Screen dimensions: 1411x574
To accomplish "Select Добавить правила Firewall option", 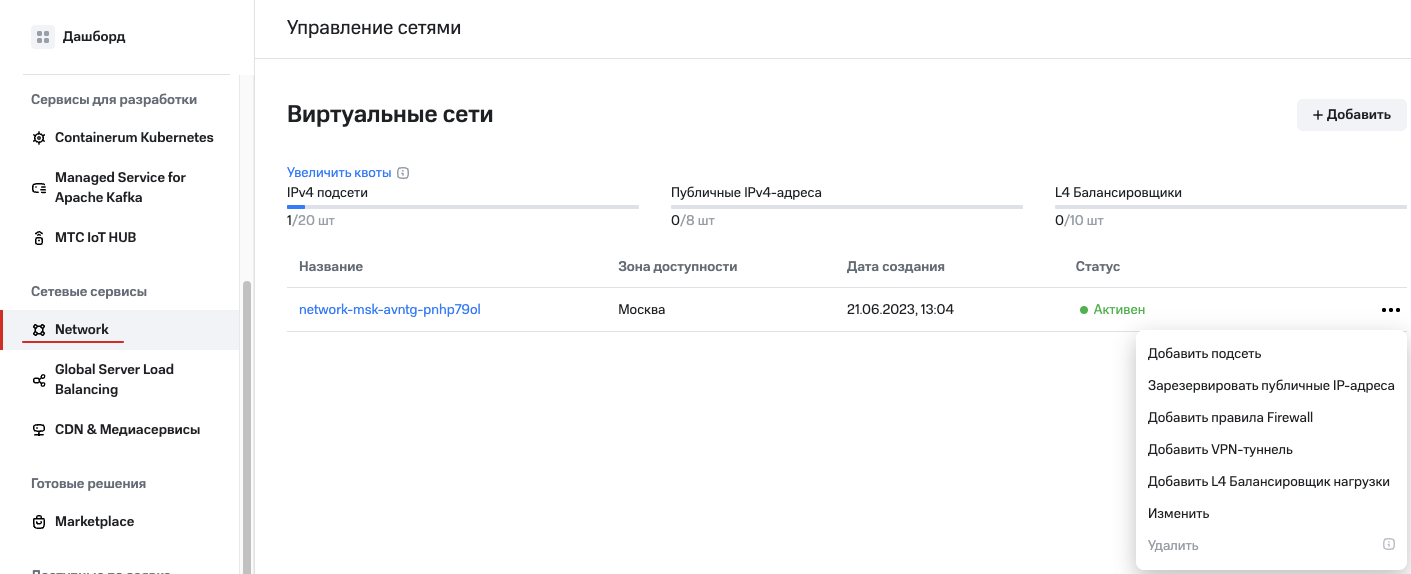I will pos(1230,418).
